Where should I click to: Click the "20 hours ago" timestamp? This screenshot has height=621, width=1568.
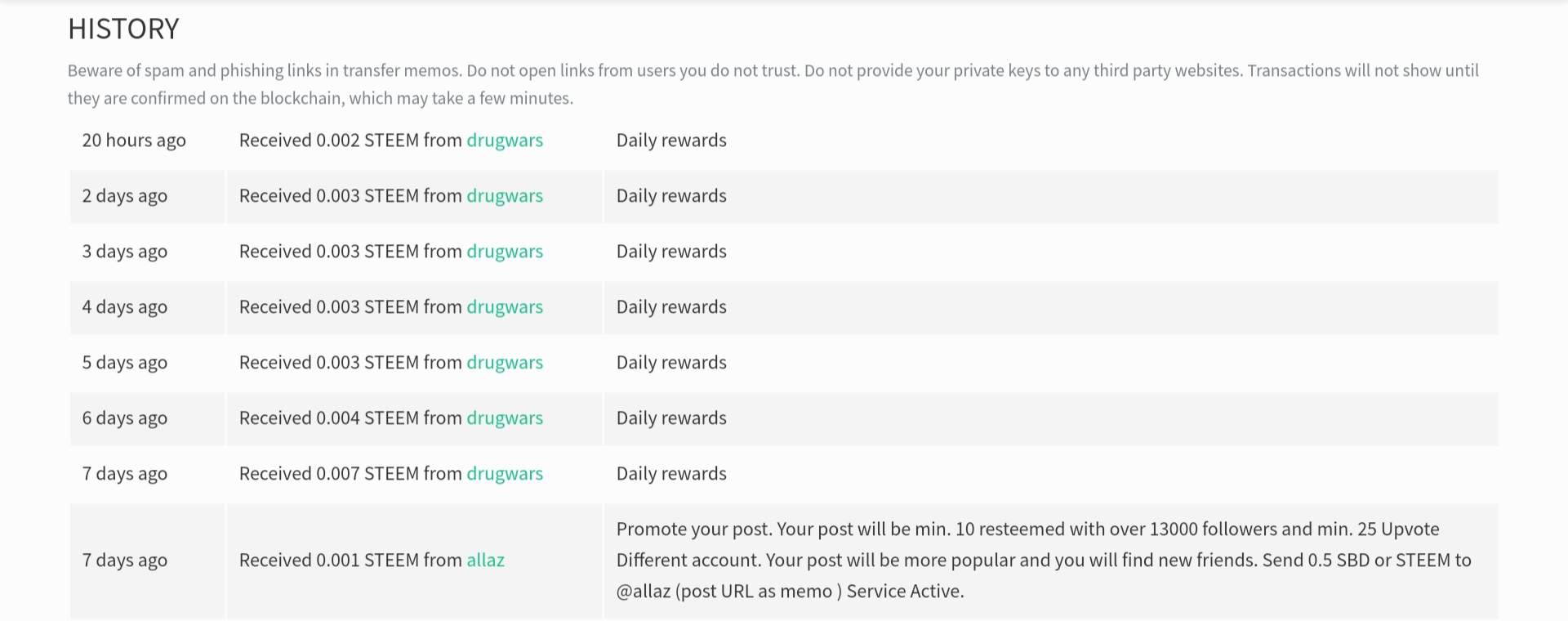click(134, 141)
